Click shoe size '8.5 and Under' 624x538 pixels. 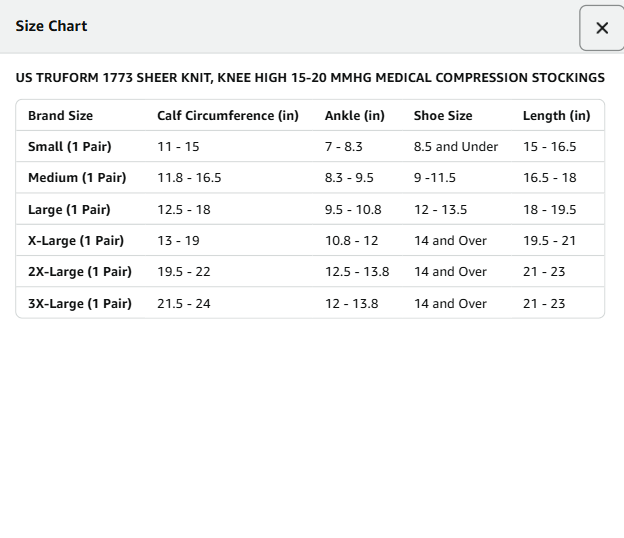click(456, 147)
